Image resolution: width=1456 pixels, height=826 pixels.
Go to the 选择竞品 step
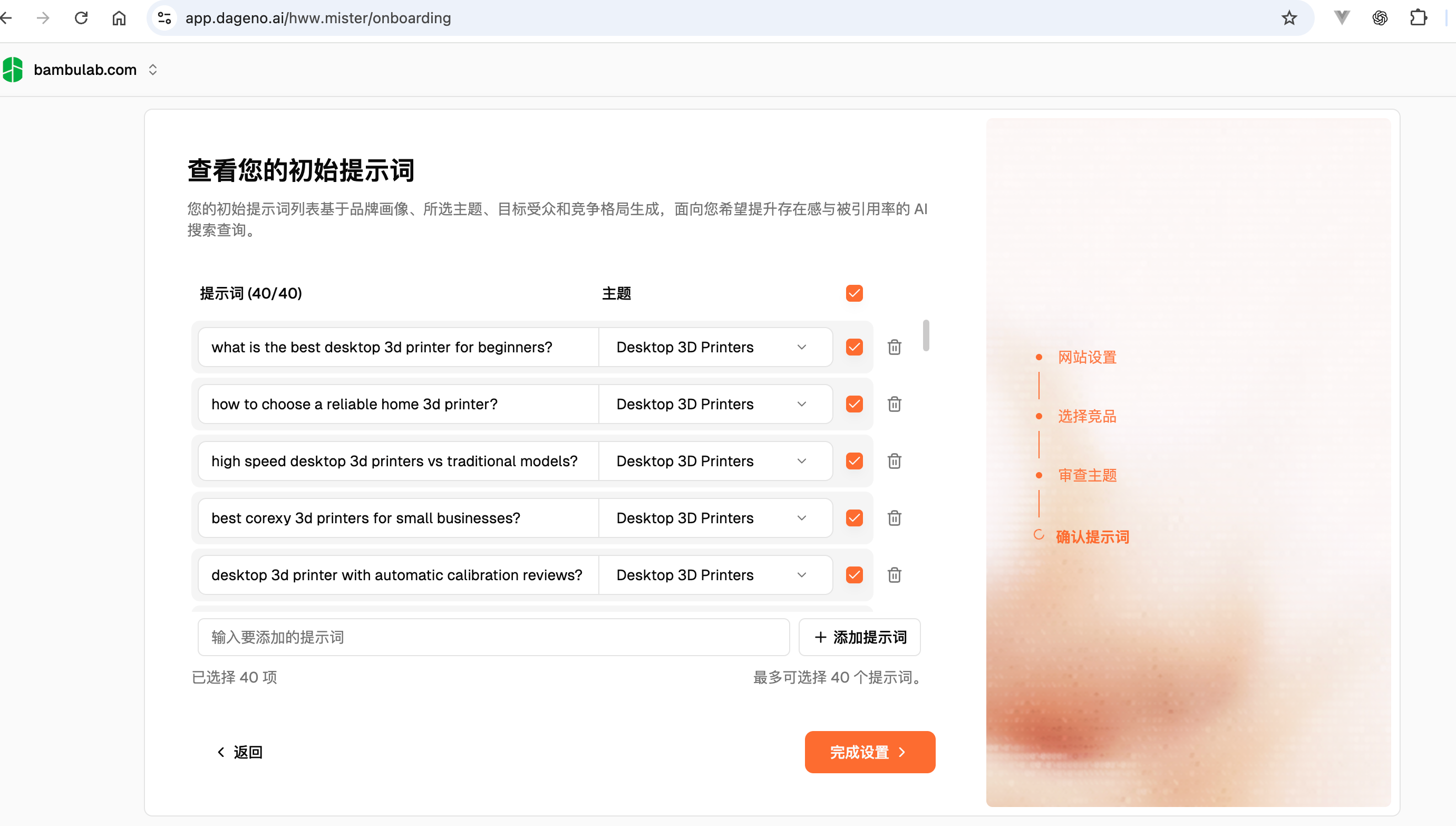point(1087,416)
